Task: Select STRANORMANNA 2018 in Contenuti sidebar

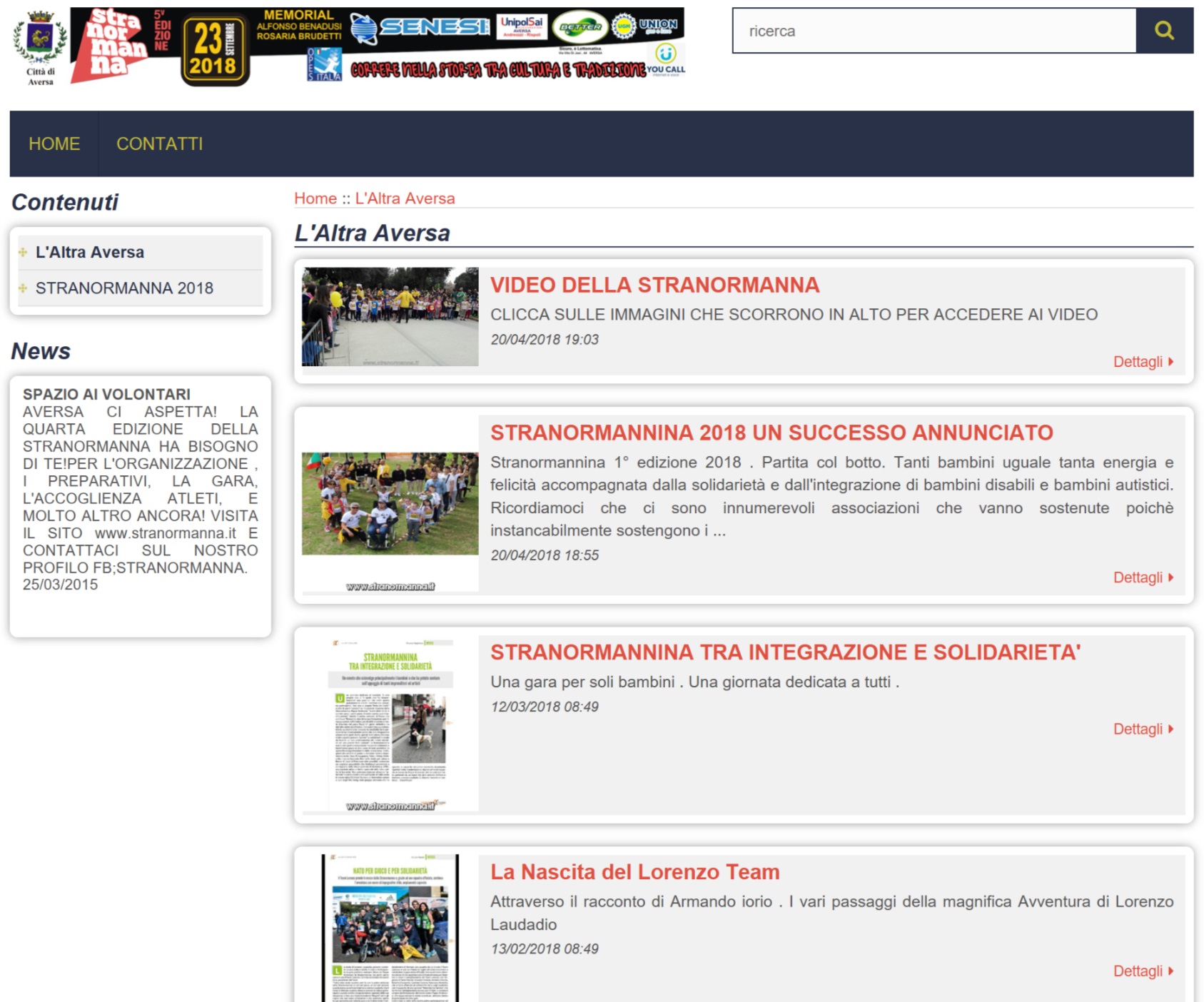Action: coord(124,288)
